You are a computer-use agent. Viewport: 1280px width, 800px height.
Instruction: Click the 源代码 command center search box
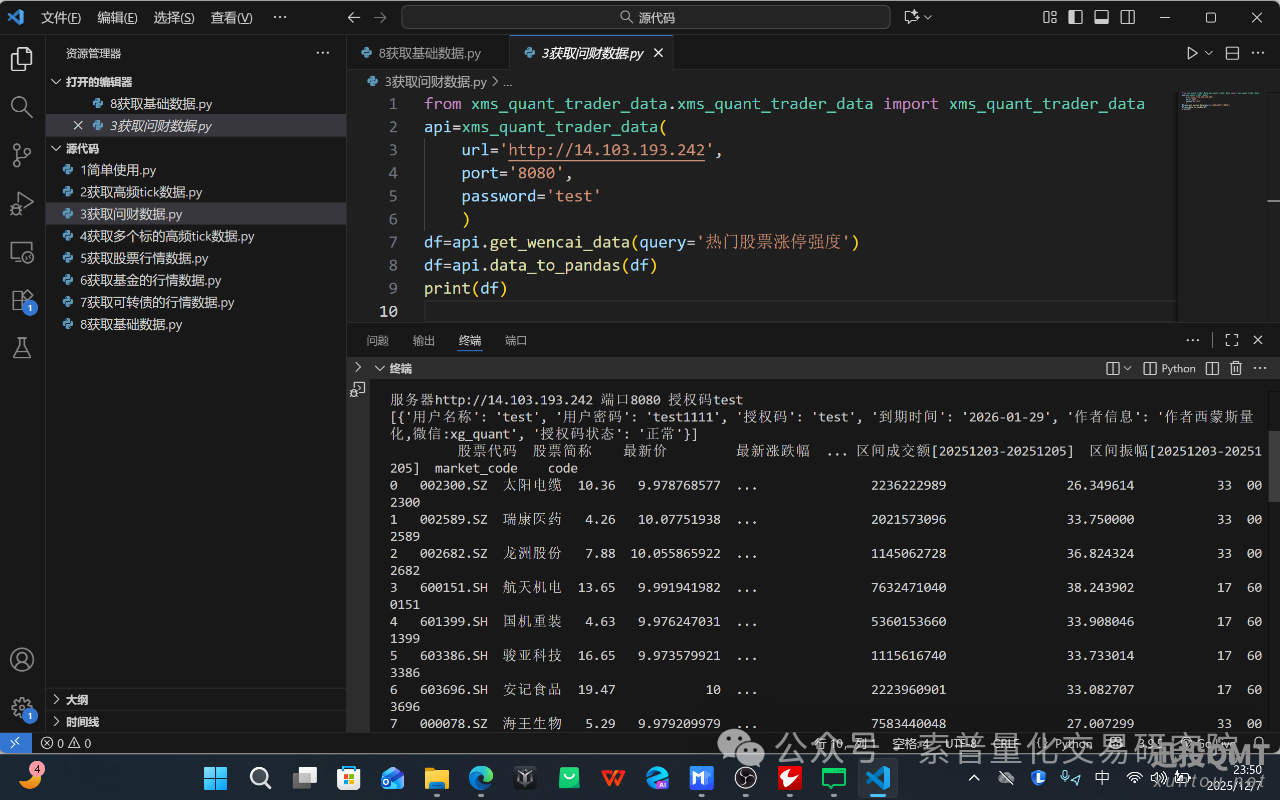click(646, 17)
